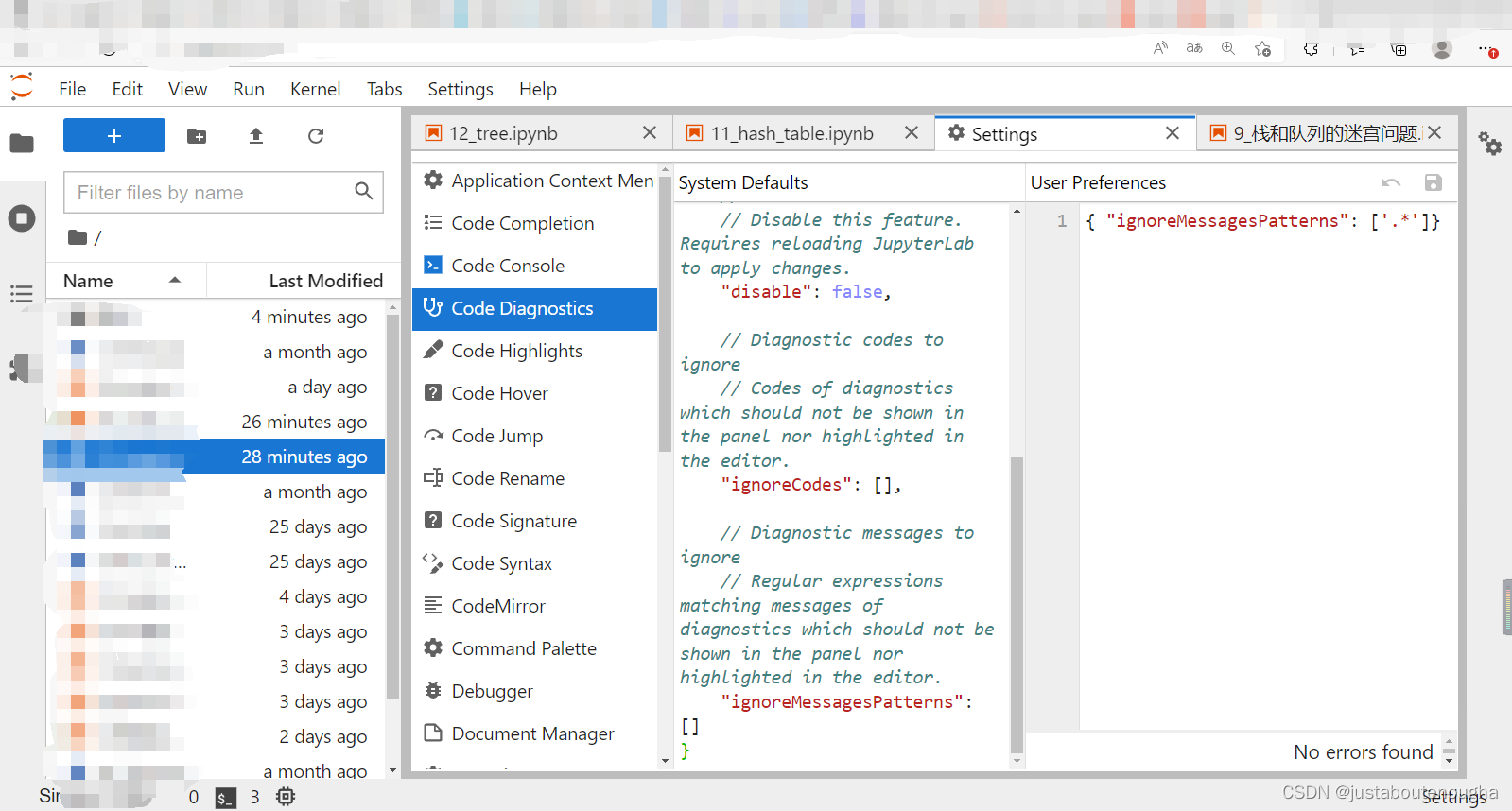Go to root folder breadcrumb icon
The image size is (1512, 811).
[x=78, y=237]
